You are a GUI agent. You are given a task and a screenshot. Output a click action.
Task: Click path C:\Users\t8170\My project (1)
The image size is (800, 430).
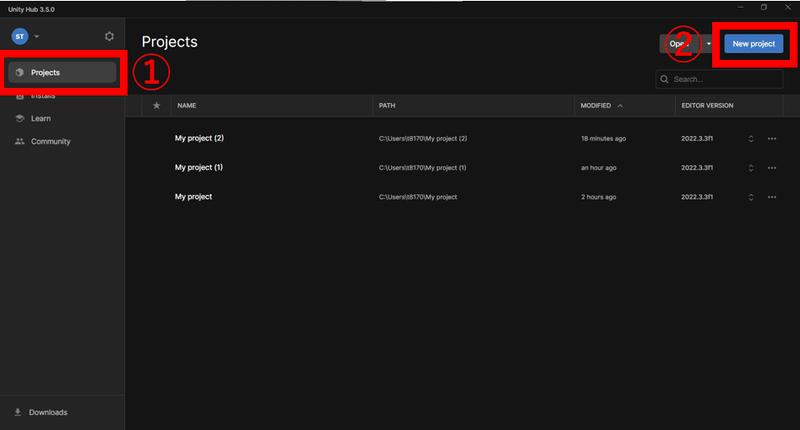422,168
